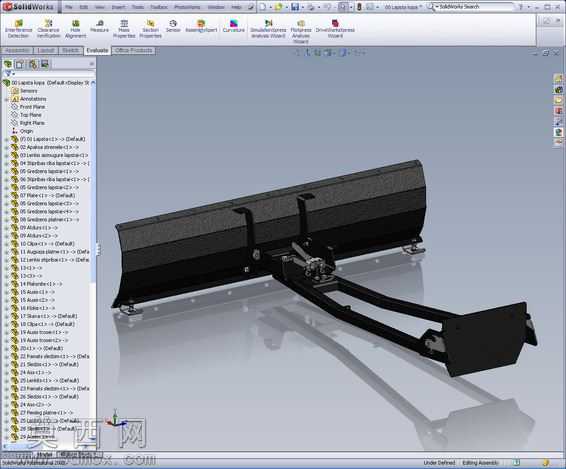Select the root assembly 00 Lapsta kopa

click(46, 83)
